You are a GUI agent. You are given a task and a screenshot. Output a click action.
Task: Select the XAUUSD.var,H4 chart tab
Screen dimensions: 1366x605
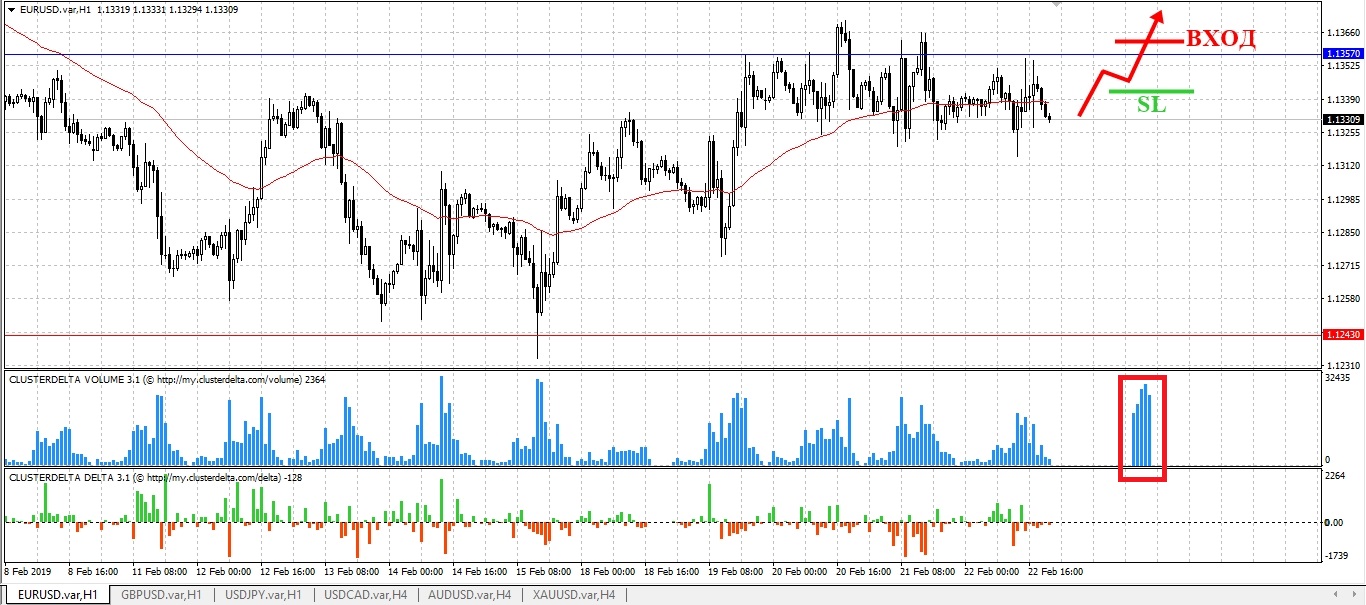[573, 595]
